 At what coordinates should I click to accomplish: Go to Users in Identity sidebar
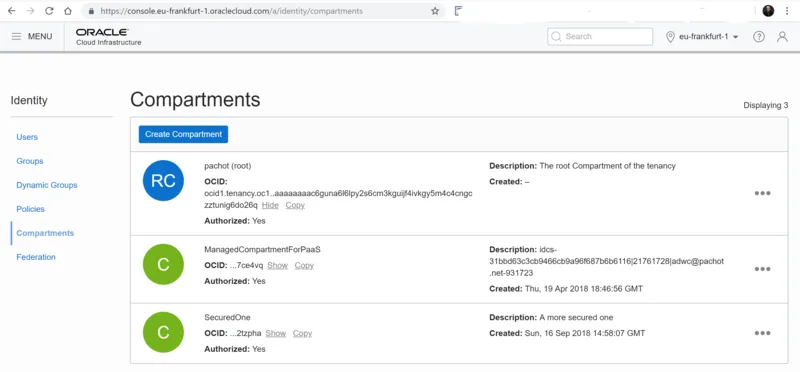tap(27, 137)
